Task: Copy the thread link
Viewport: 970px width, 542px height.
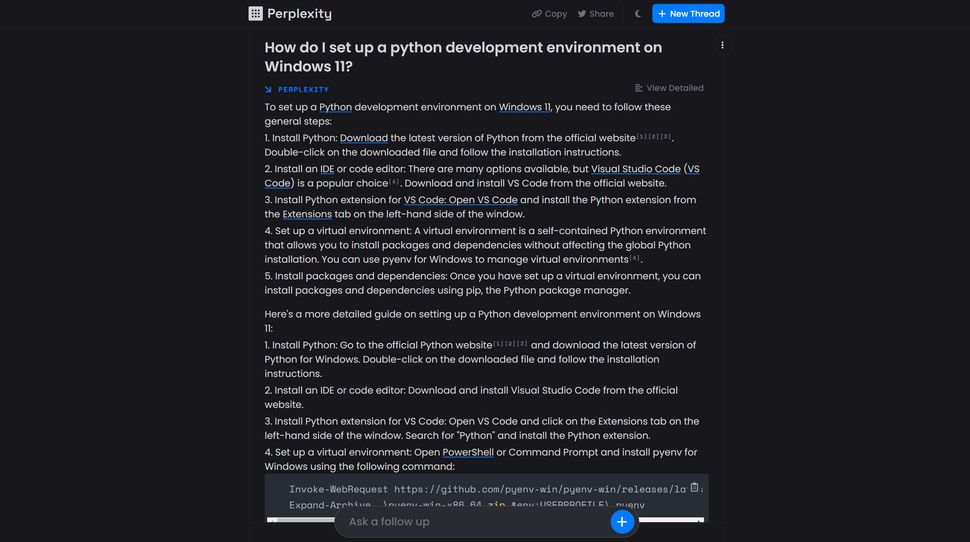Action: 549,14
